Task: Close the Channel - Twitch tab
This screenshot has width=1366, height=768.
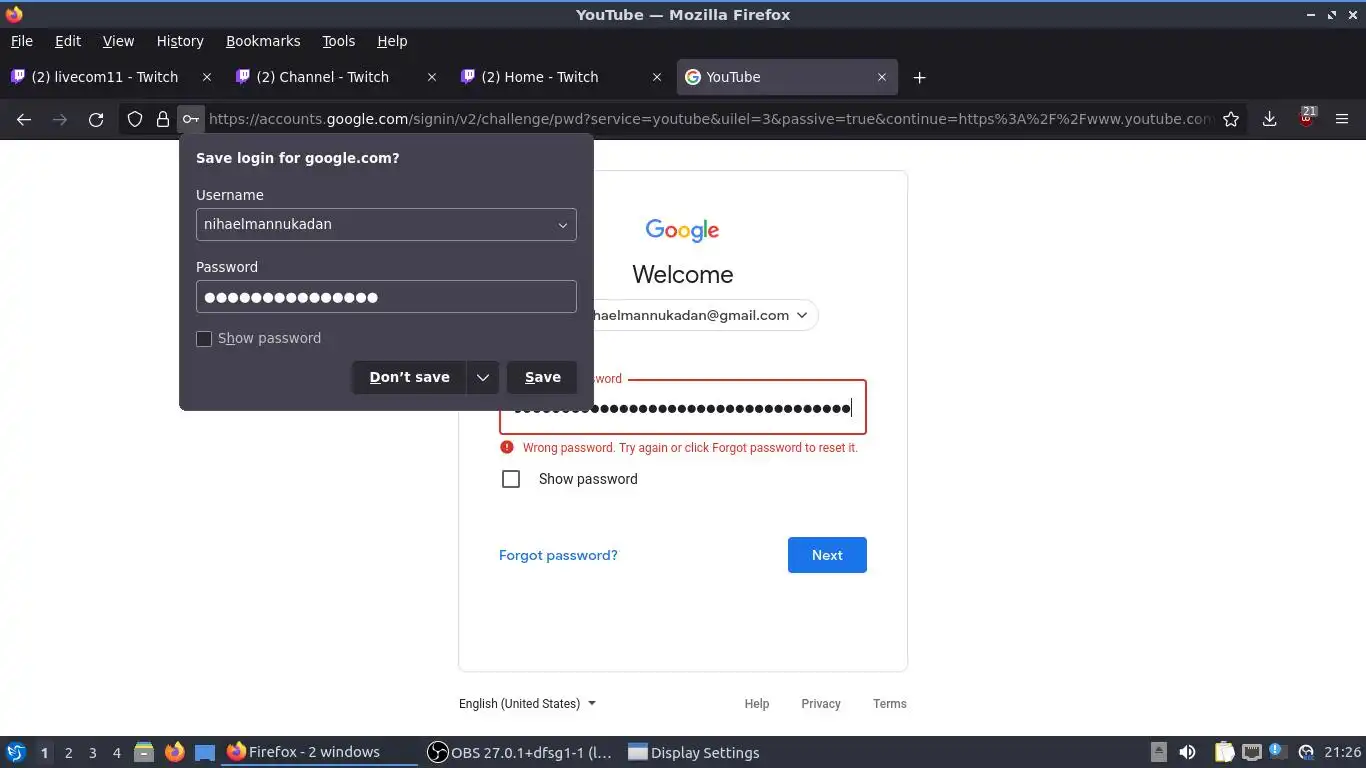Action: [x=432, y=77]
